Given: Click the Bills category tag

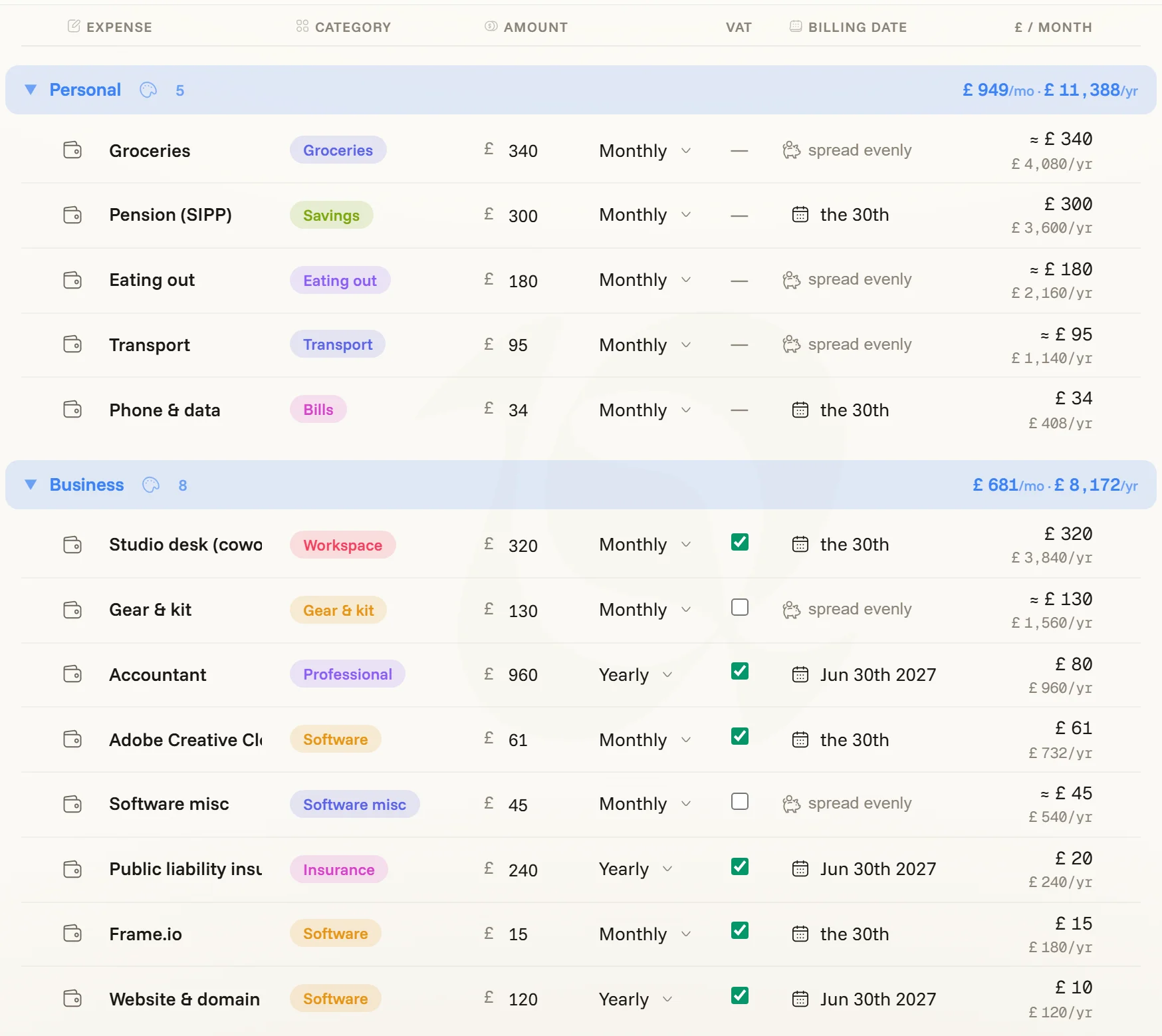Looking at the screenshot, I should tap(318, 410).
